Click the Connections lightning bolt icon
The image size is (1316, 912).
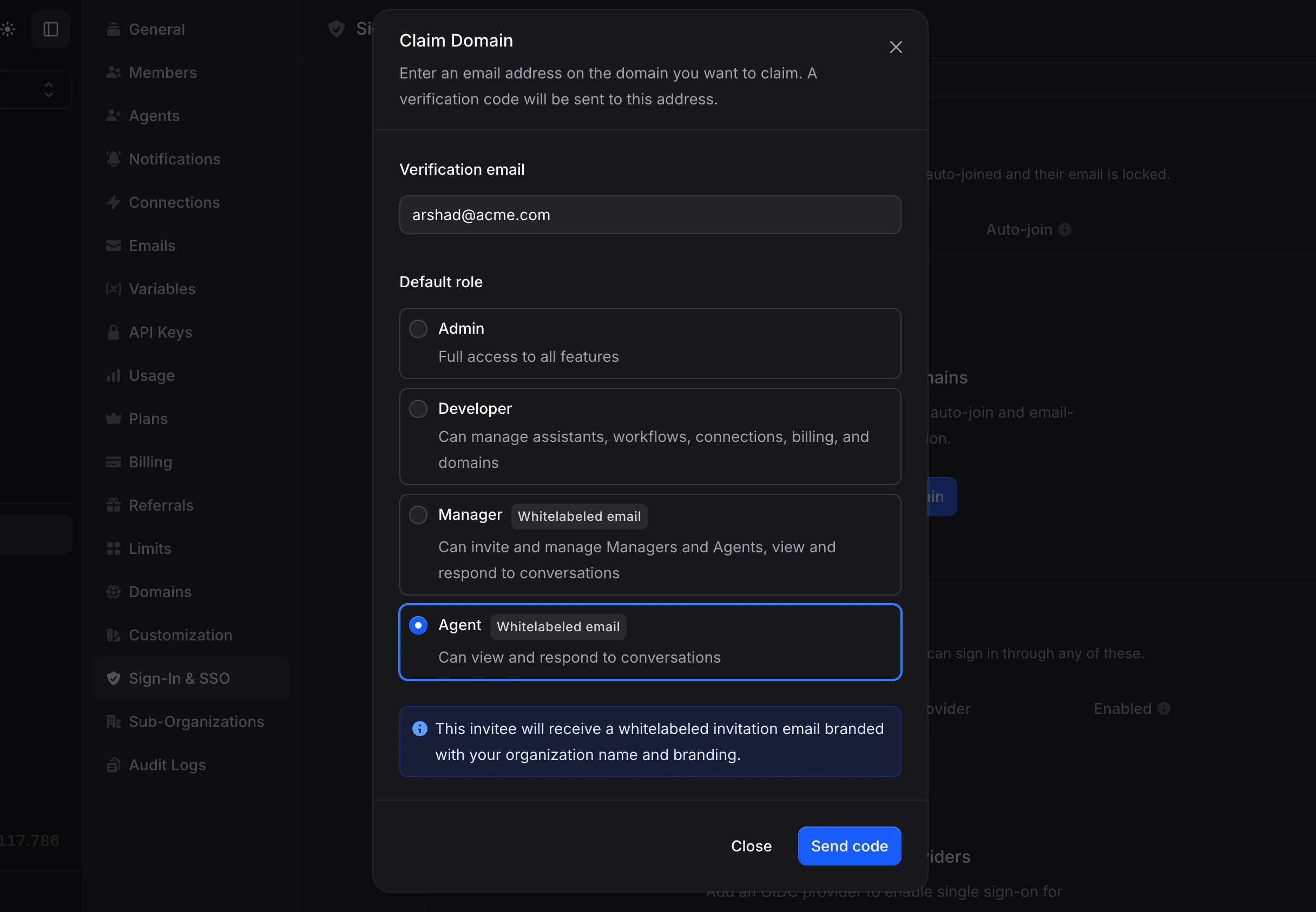click(x=114, y=202)
